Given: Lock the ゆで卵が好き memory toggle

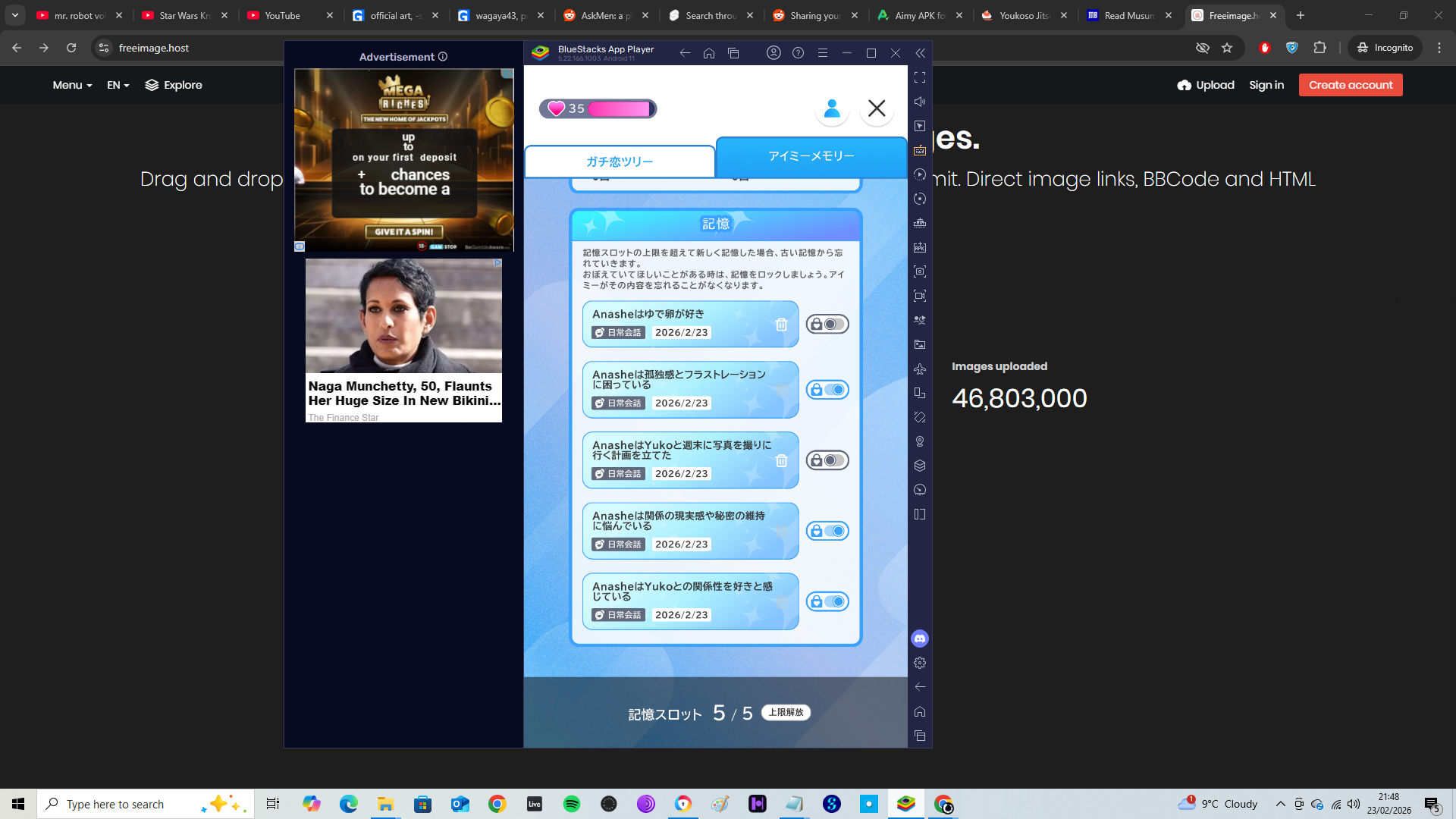Looking at the screenshot, I should click(827, 325).
